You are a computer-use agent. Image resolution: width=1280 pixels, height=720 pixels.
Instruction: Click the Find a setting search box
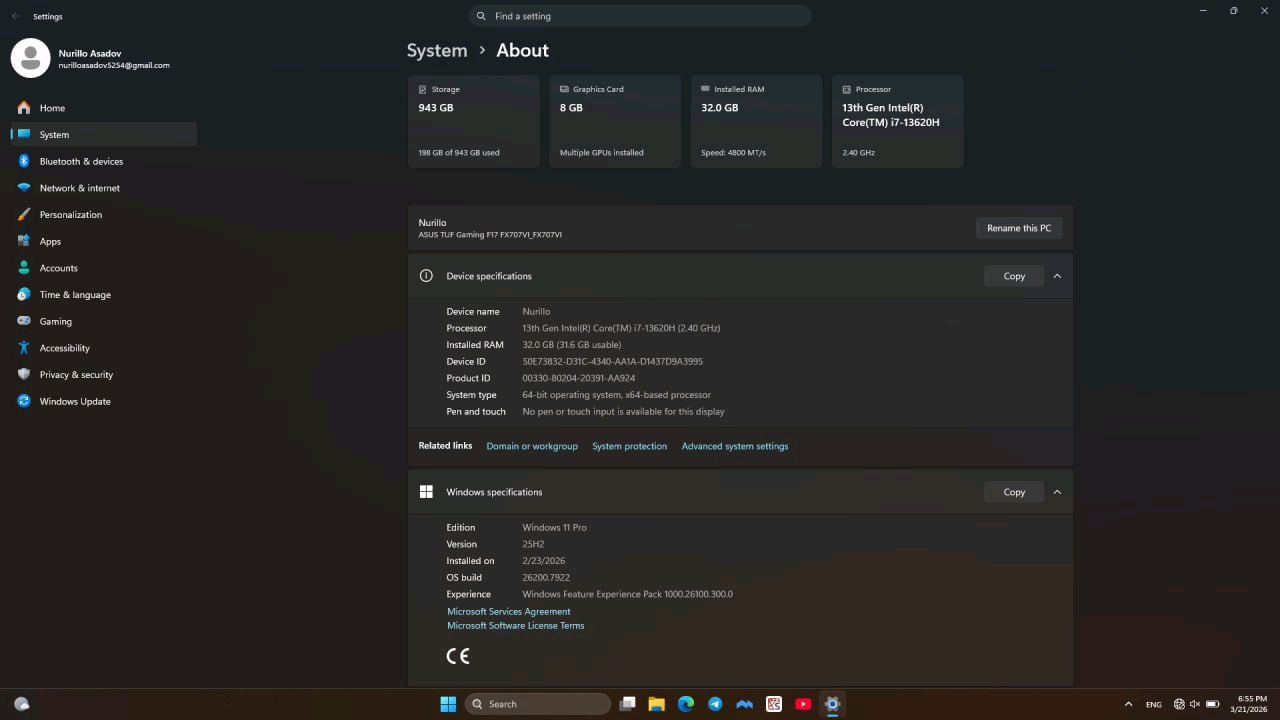(640, 16)
